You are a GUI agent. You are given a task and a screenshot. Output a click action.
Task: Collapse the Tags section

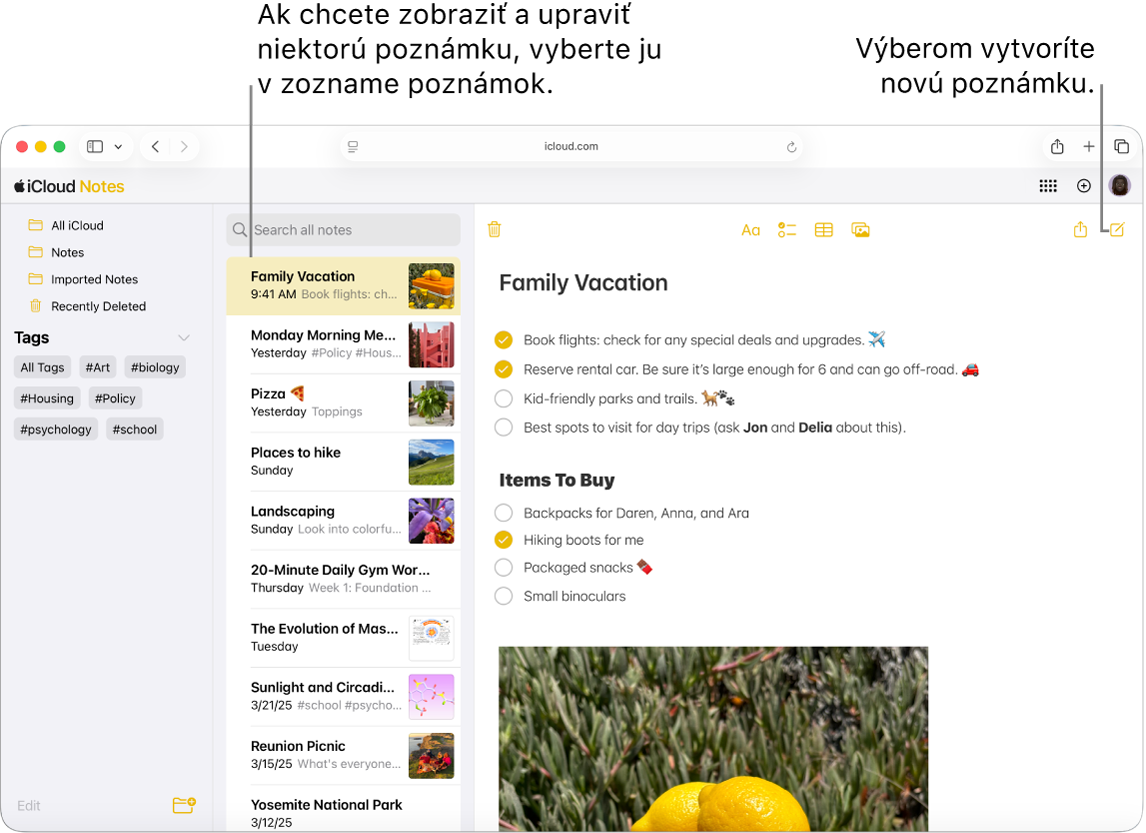(184, 337)
